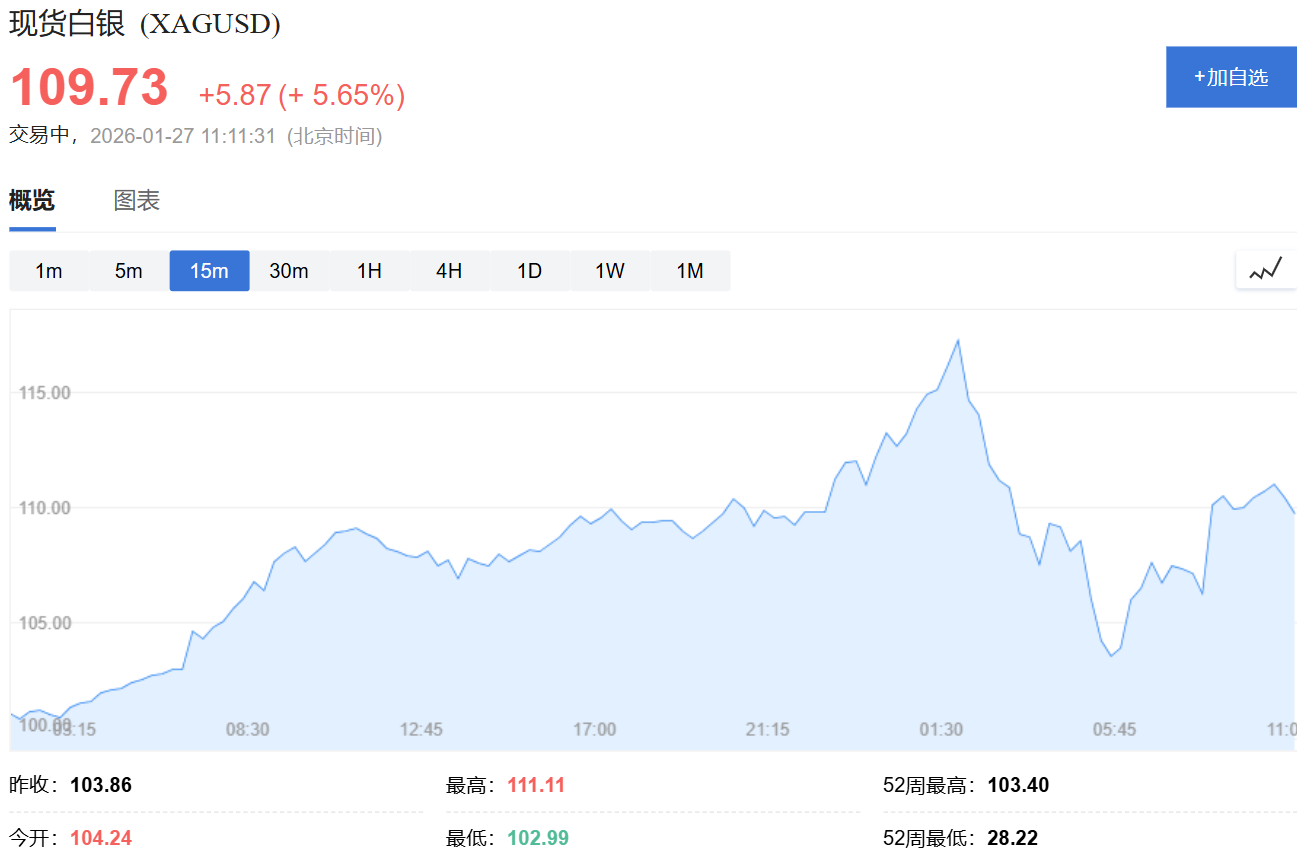Image resolution: width=1297 pixels, height=863 pixels.
Task: Switch to the 图表 tab
Action: pyautogui.click(x=137, y=200)
